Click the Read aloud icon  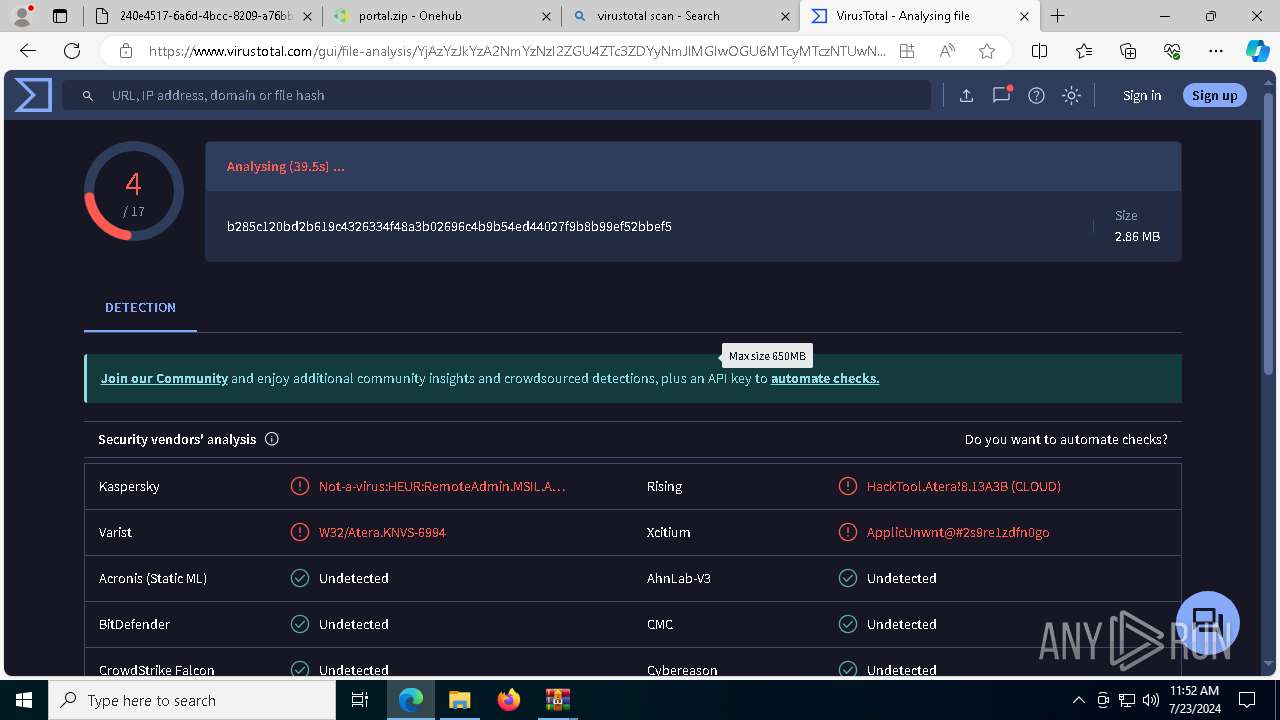pyautogui.click(x=947, y=51)
